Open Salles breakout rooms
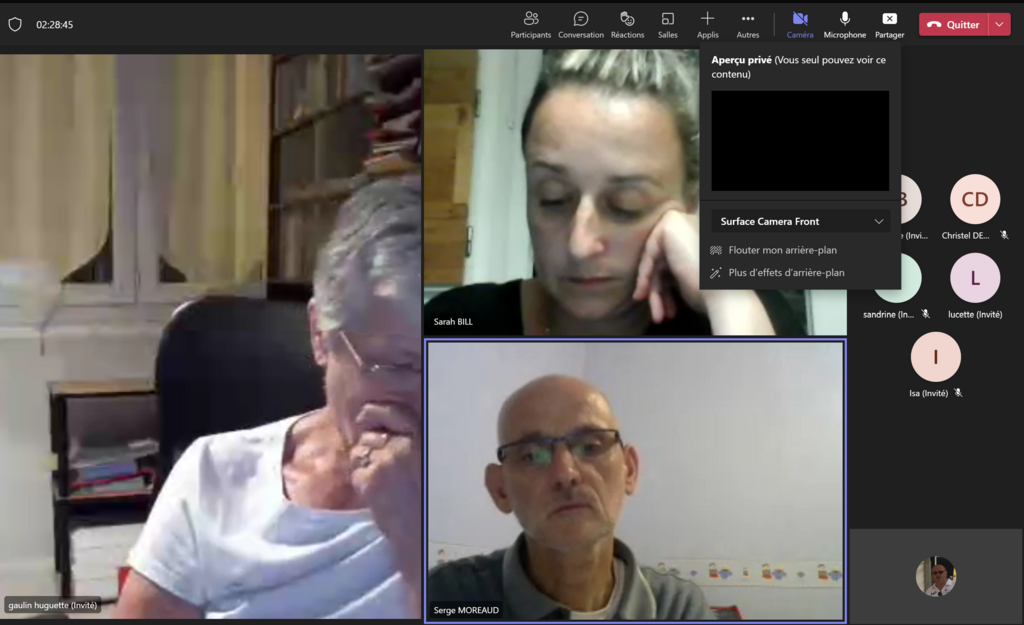The width and height of the screenshot is (1024, 625). (667, 19)
